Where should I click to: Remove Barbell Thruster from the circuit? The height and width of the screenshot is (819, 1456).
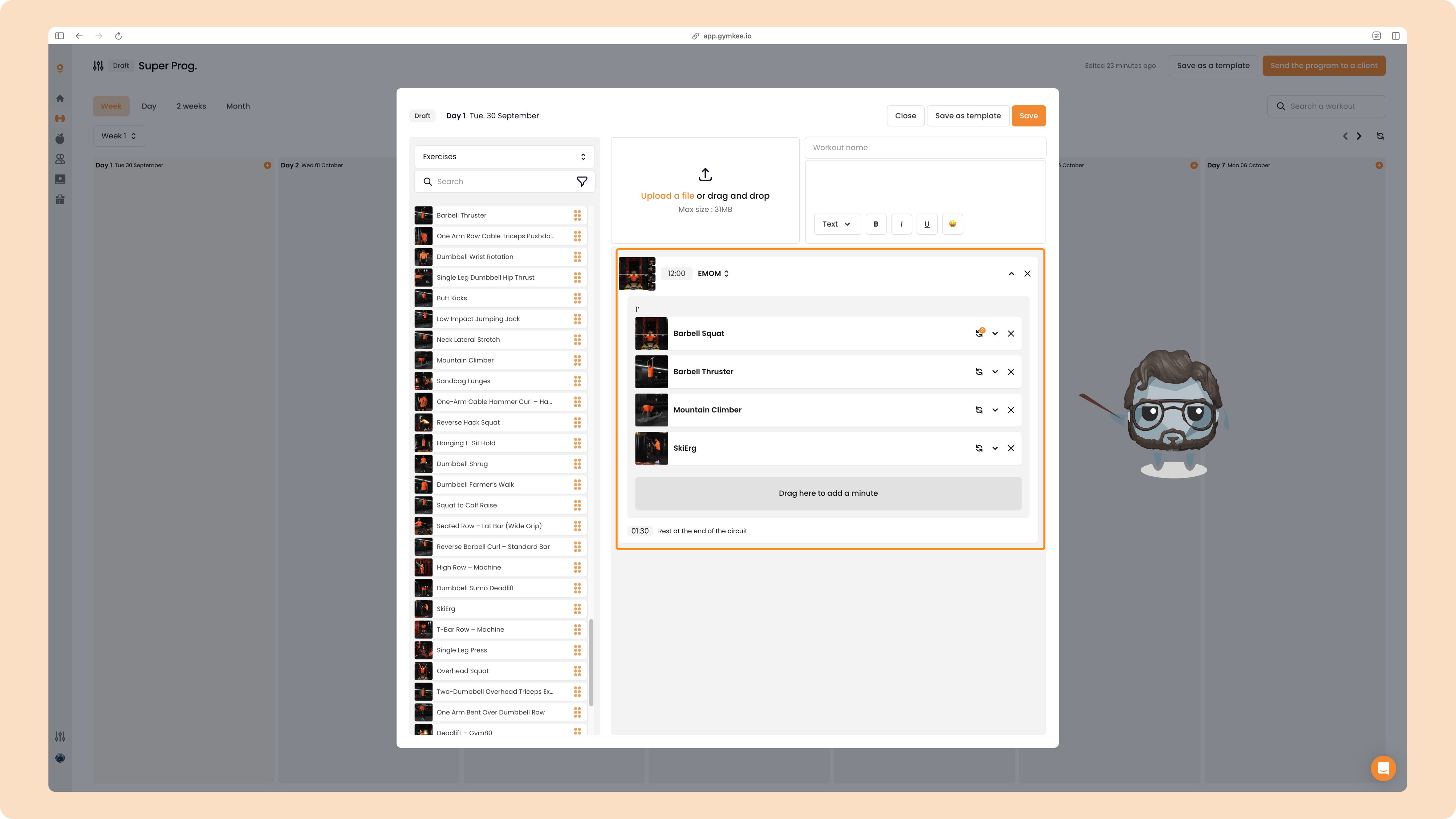click(1011, 372)
